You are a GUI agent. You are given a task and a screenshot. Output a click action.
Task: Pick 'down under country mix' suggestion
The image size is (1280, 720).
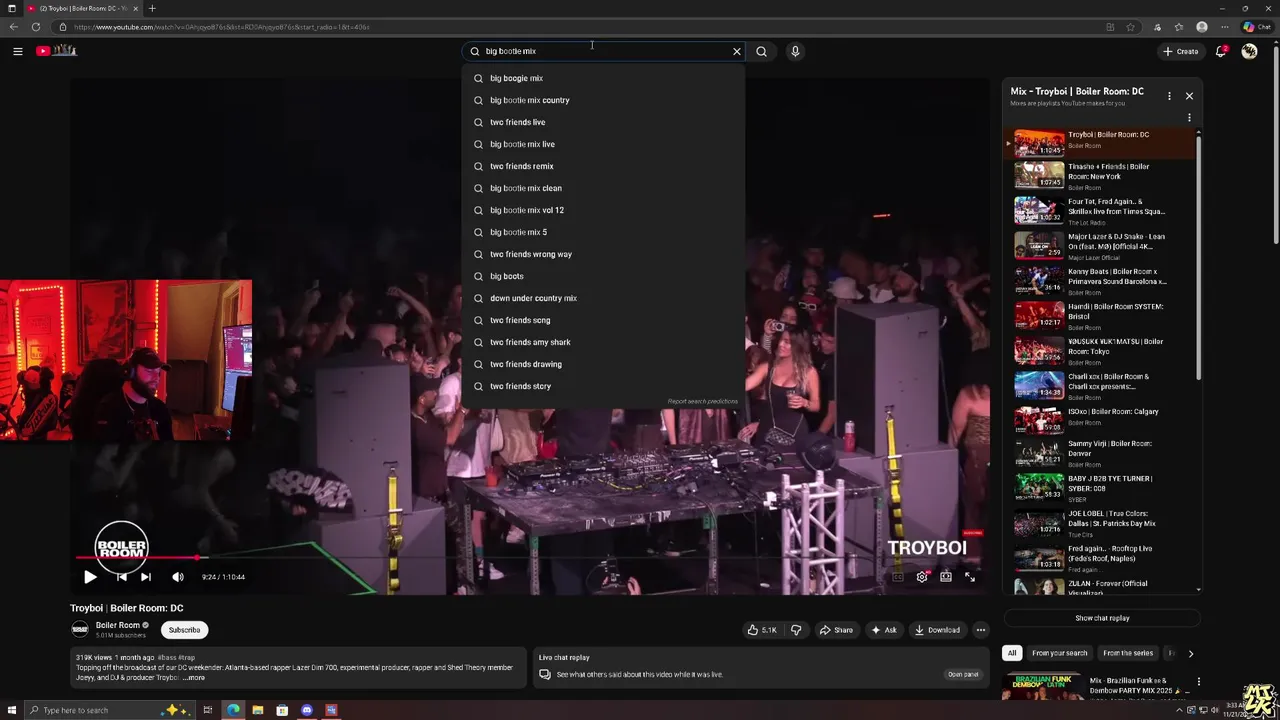point(603,298)
